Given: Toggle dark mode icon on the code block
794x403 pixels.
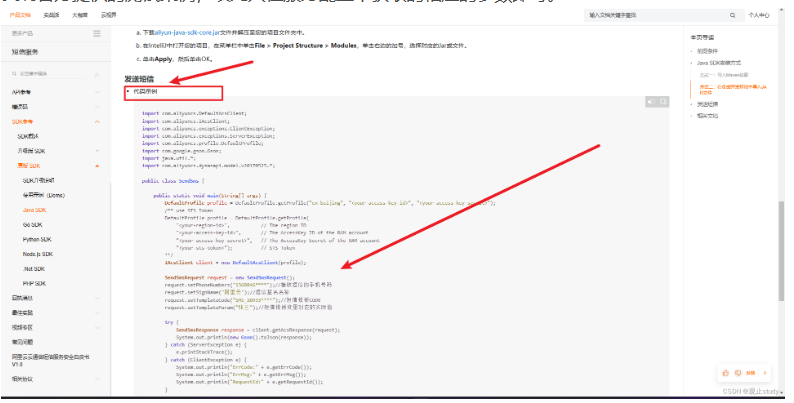Looking at the screenshot, I should [651, 102].
